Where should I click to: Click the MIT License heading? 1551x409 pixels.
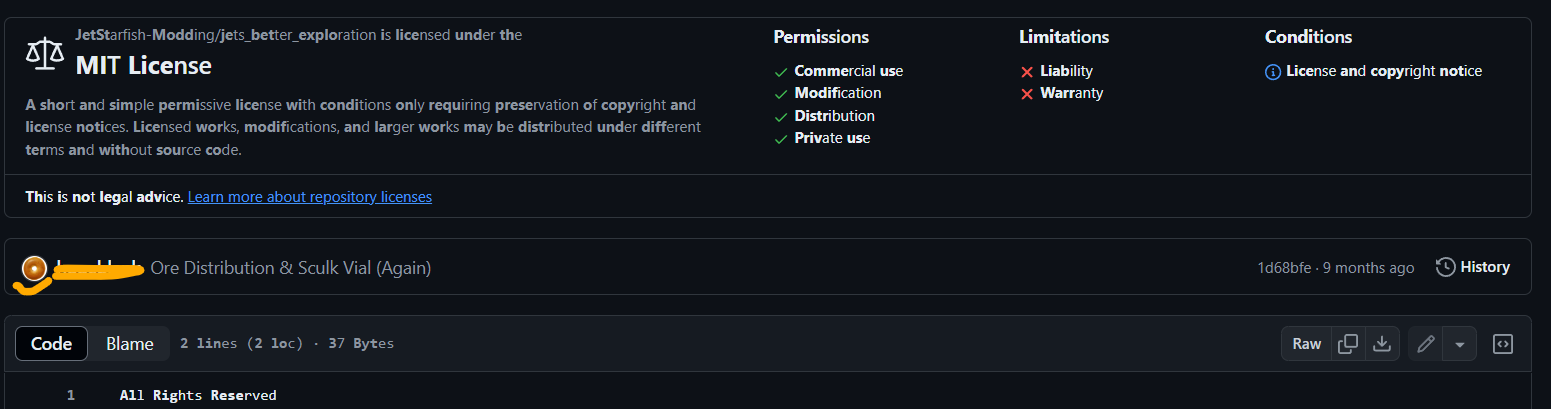144,66
